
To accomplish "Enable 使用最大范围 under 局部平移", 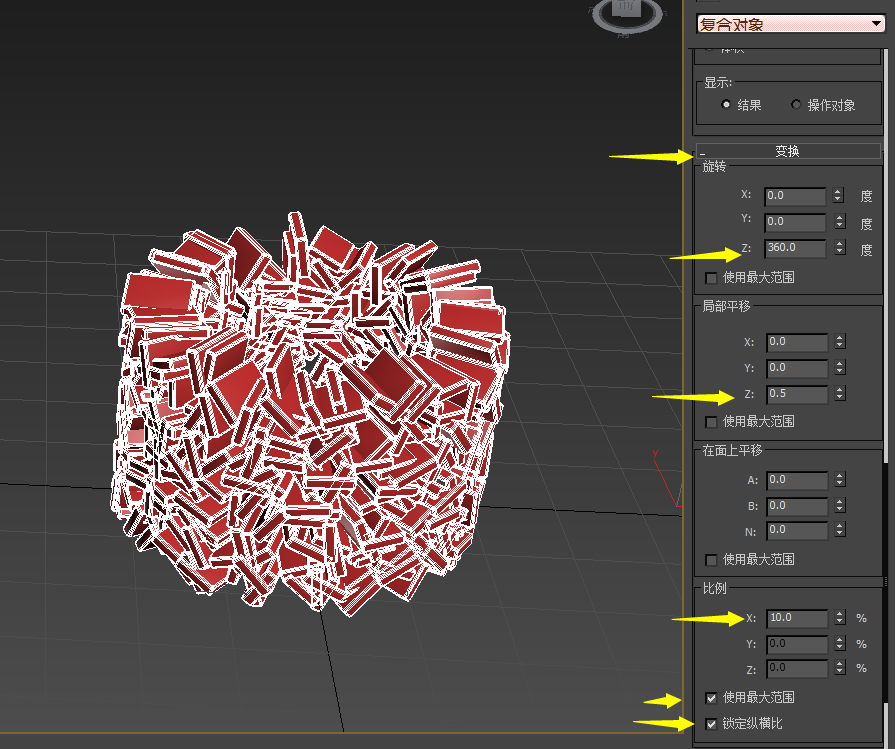I will (711, 422).
